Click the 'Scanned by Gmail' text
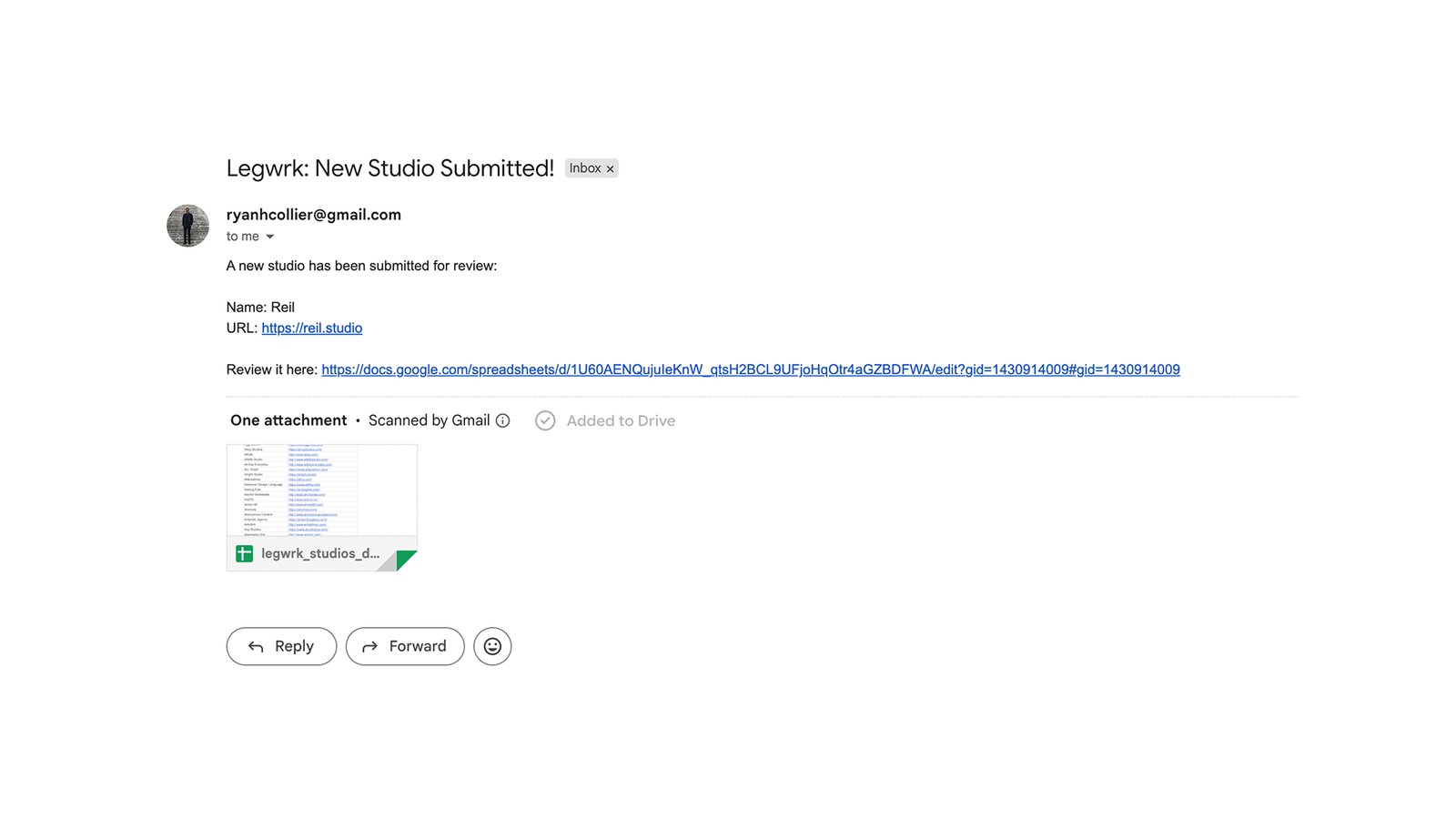This screenshot has height=819, width=1456. coord(429,420)
